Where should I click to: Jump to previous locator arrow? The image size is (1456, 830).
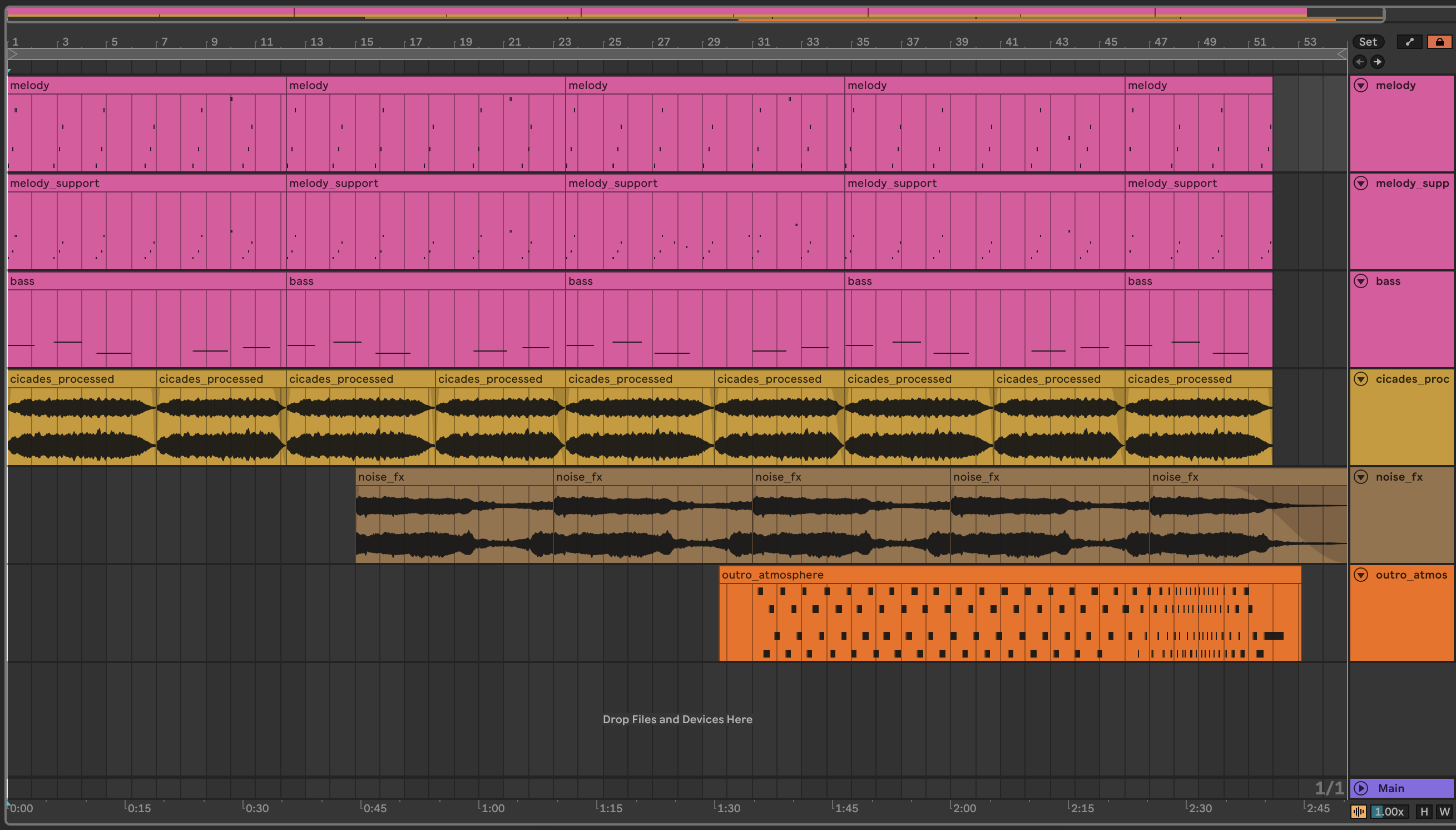[x=1360, y=62]
